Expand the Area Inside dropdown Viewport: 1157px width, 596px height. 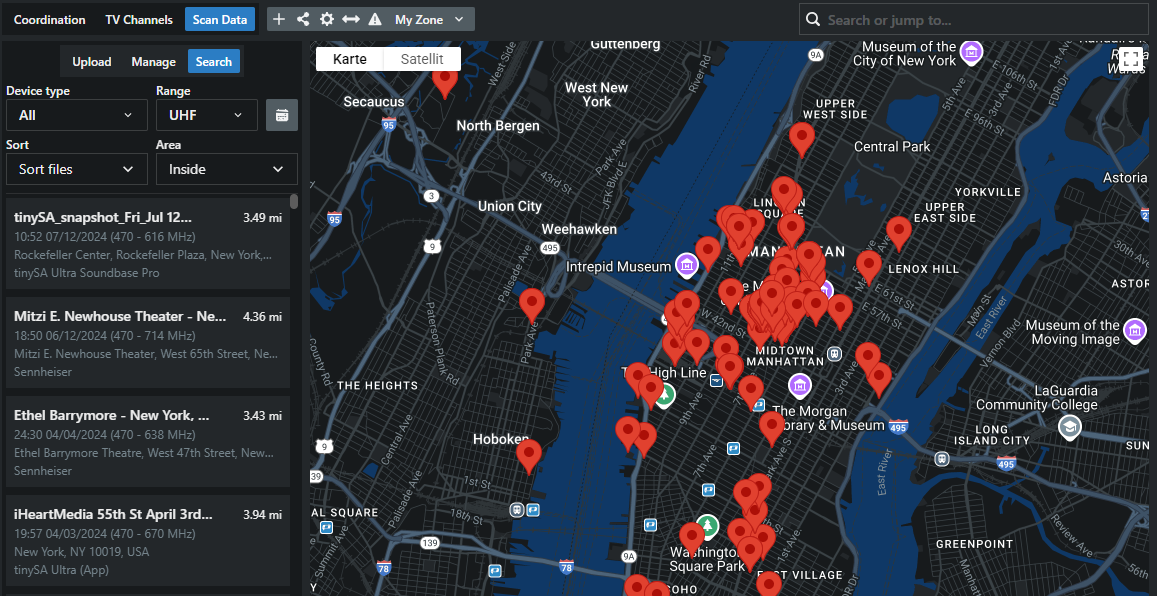pyautogui.click(x=226, y=169)
